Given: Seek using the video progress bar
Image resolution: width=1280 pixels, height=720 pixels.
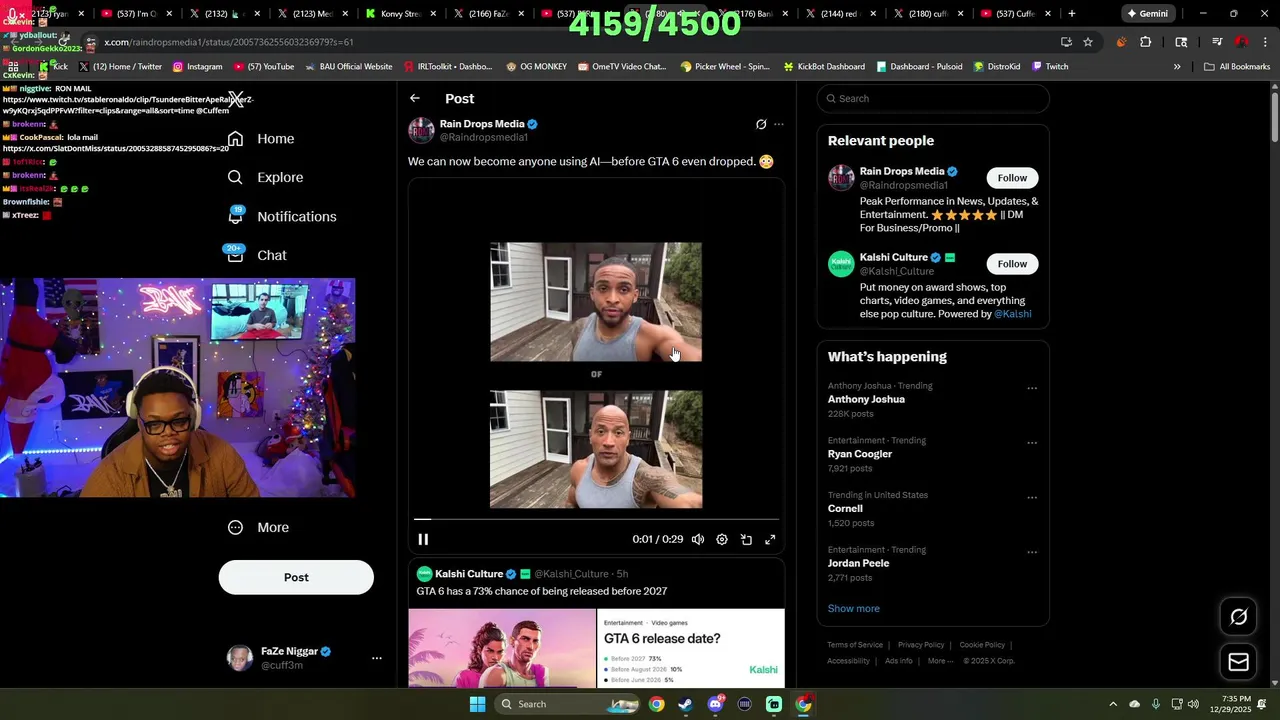Looking at the screenshot, I should 596,519.
